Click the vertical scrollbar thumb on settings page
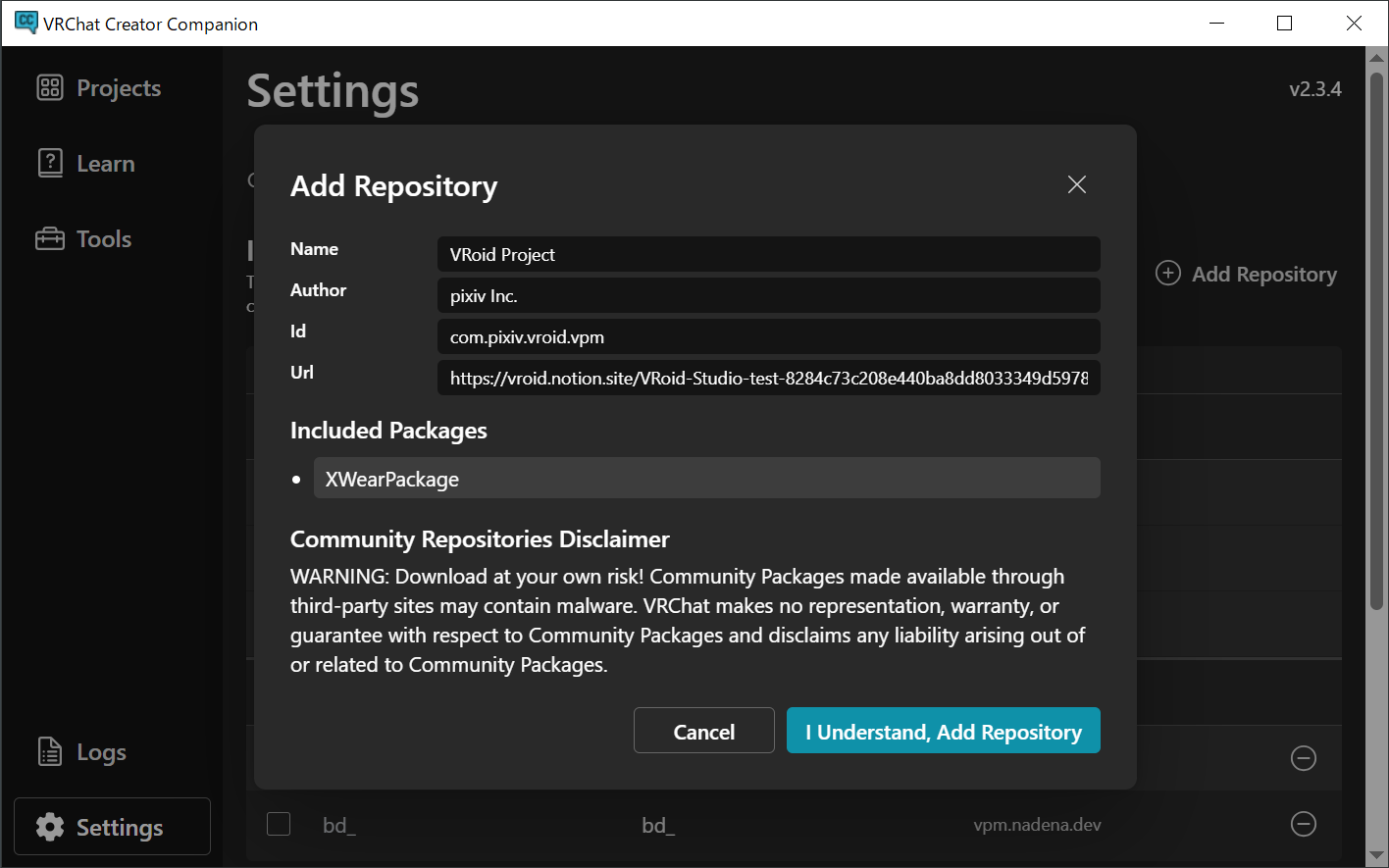Screen dimensions: 1389x868 point(1376,339)
